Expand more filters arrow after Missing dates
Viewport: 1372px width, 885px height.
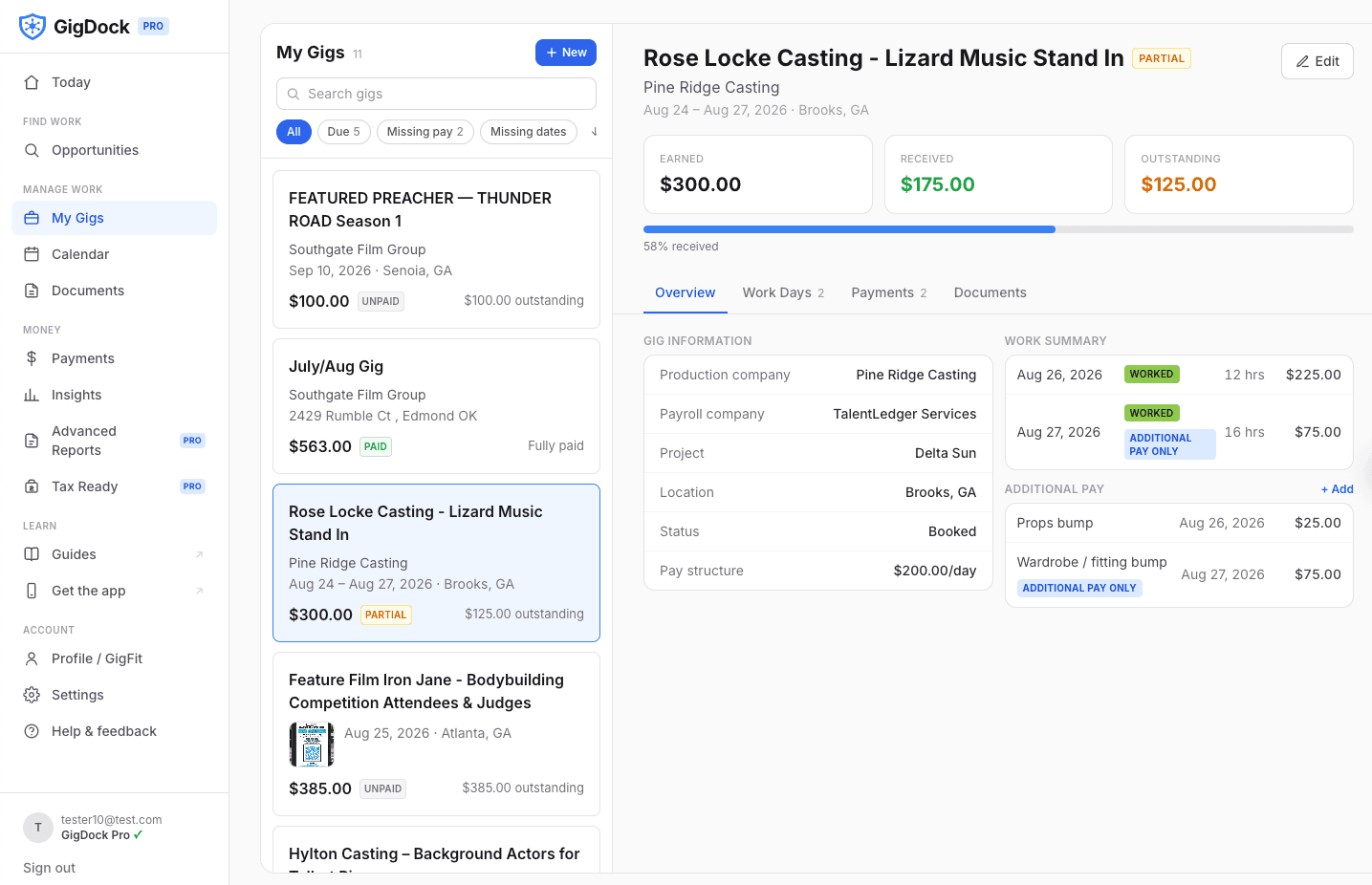point(594,132)
